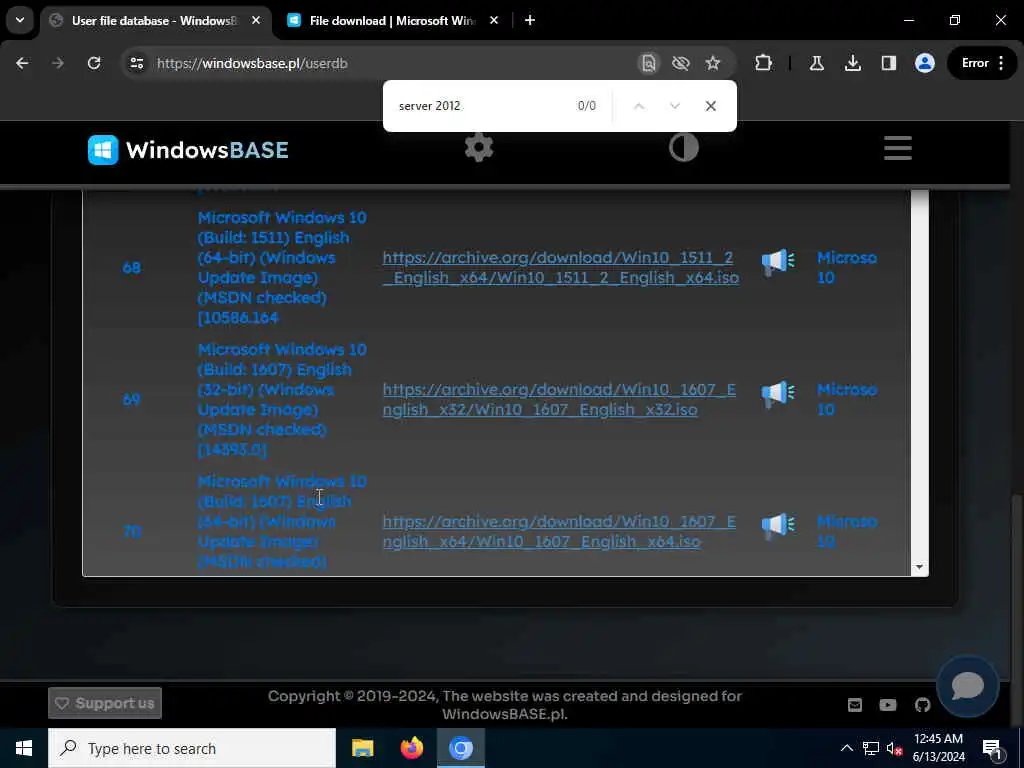Click the crossed-out eye icon in the address bar
Viewport: 1024px width, 768px height.
click(x=680, y=63)
